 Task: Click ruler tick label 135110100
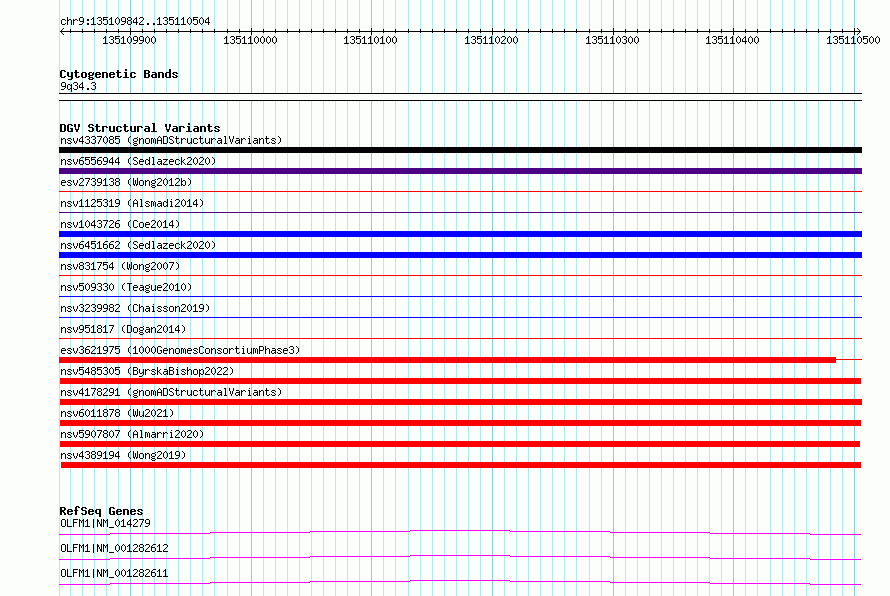pyautogui.click(x=371, y=40)
